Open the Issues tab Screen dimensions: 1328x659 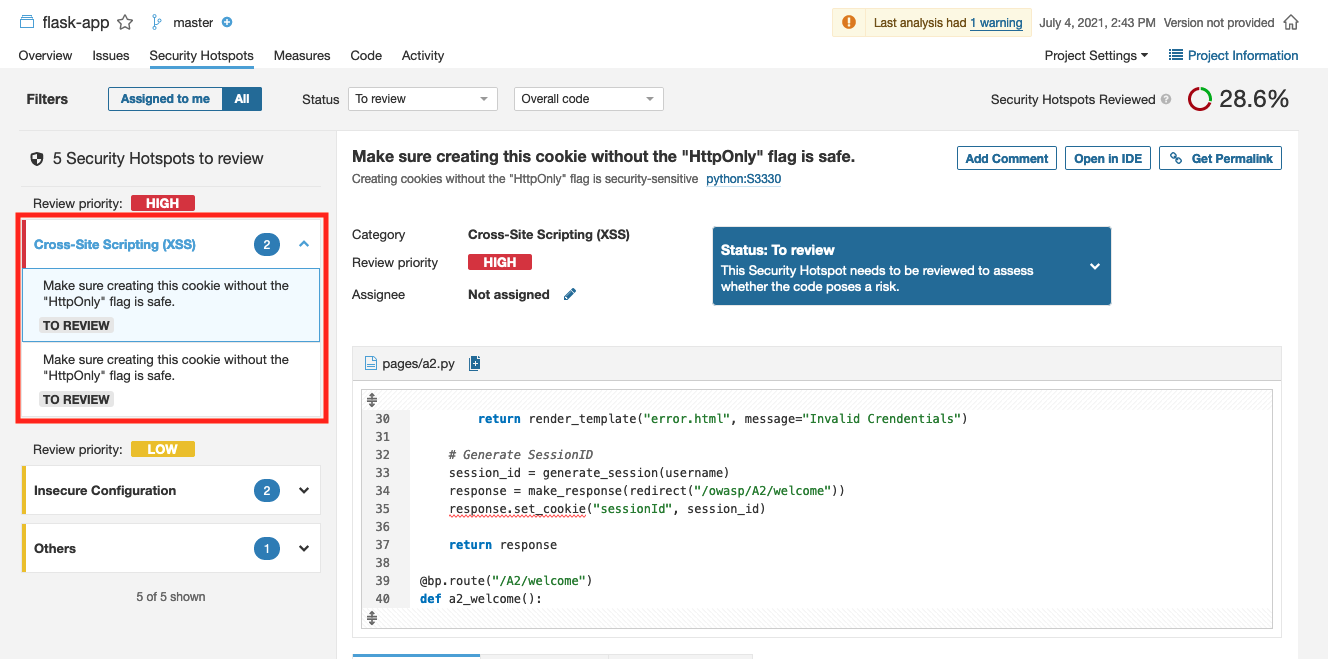[111, 55]
